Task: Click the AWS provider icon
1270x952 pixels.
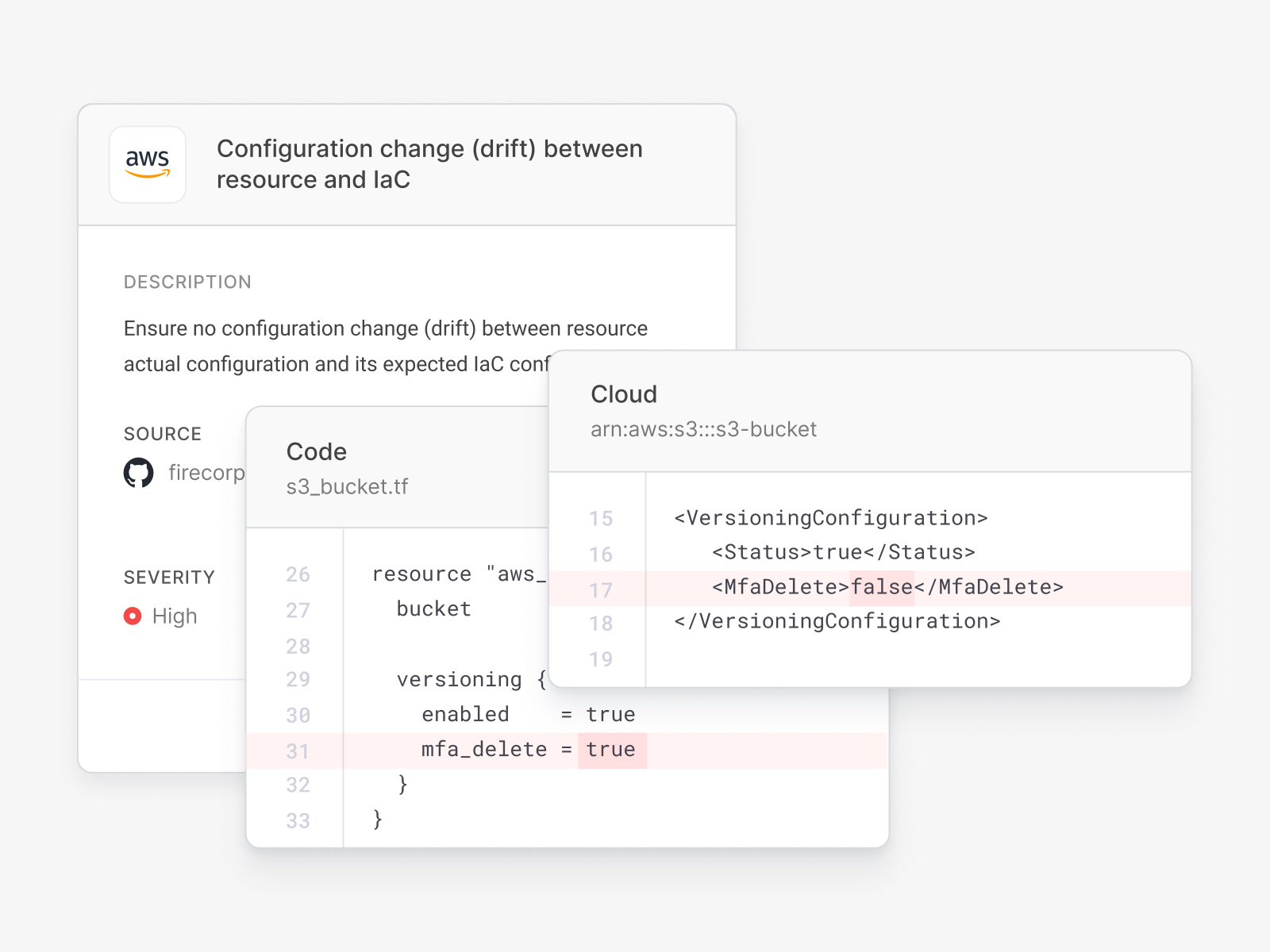Action: click(x=148, y=164)
